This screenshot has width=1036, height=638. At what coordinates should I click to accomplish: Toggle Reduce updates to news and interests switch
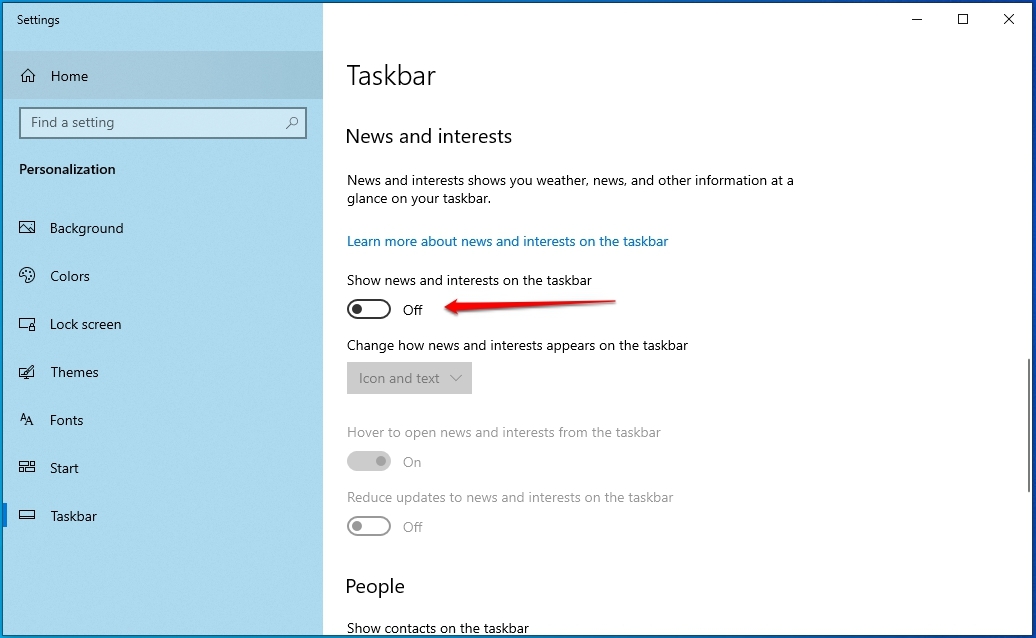click(369, 526)
